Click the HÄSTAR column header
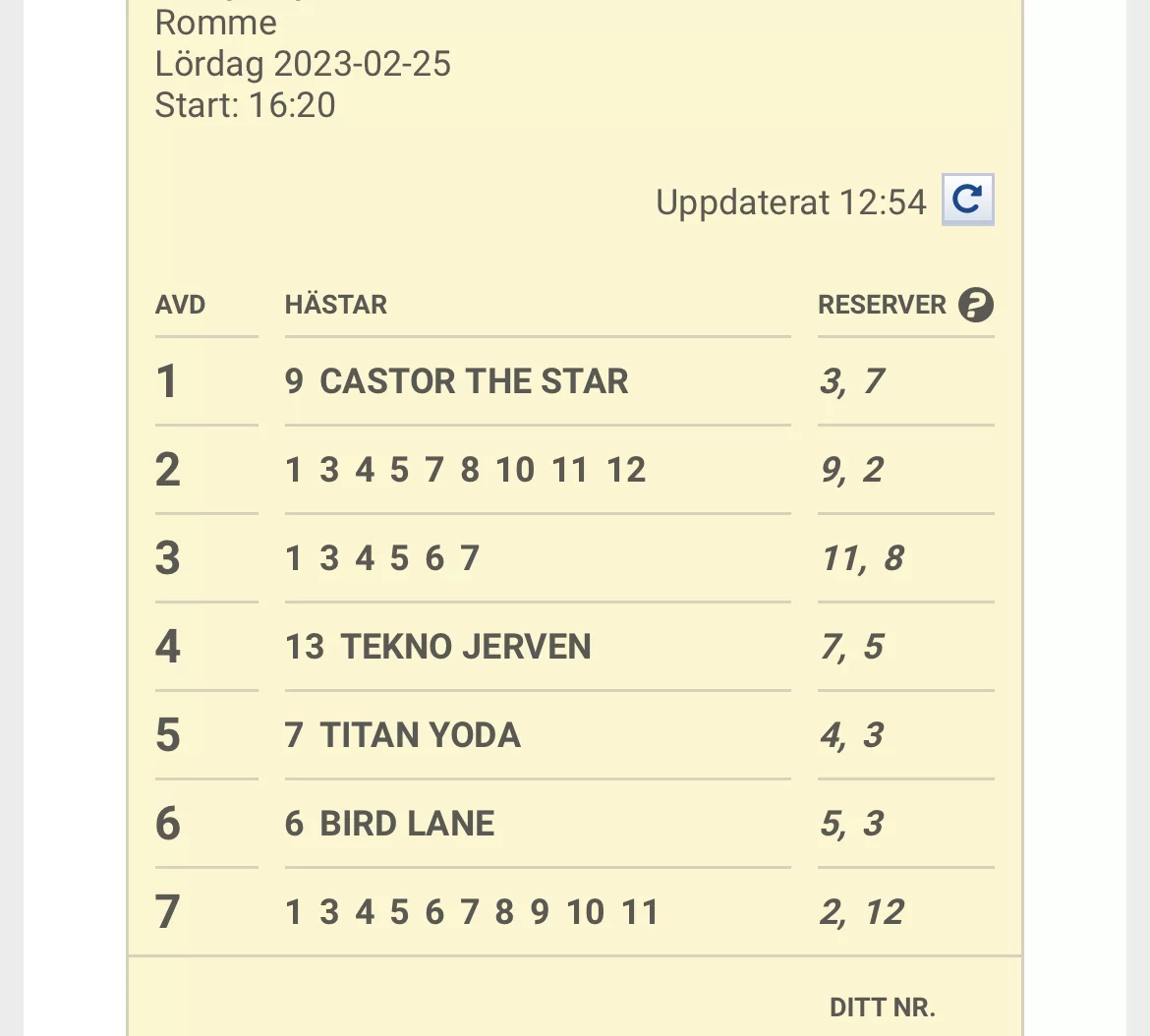Viewport: 1150px width, 1036px height. pos(336,305)
